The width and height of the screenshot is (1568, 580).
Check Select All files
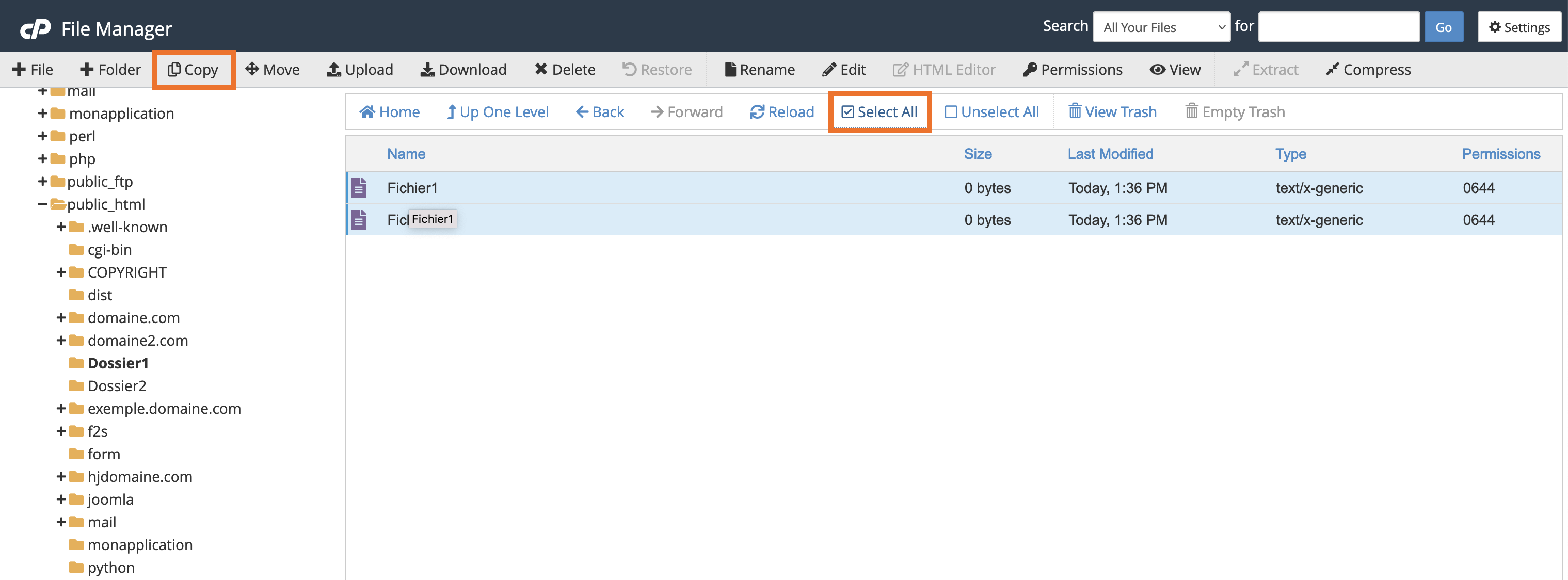(879, 112)
